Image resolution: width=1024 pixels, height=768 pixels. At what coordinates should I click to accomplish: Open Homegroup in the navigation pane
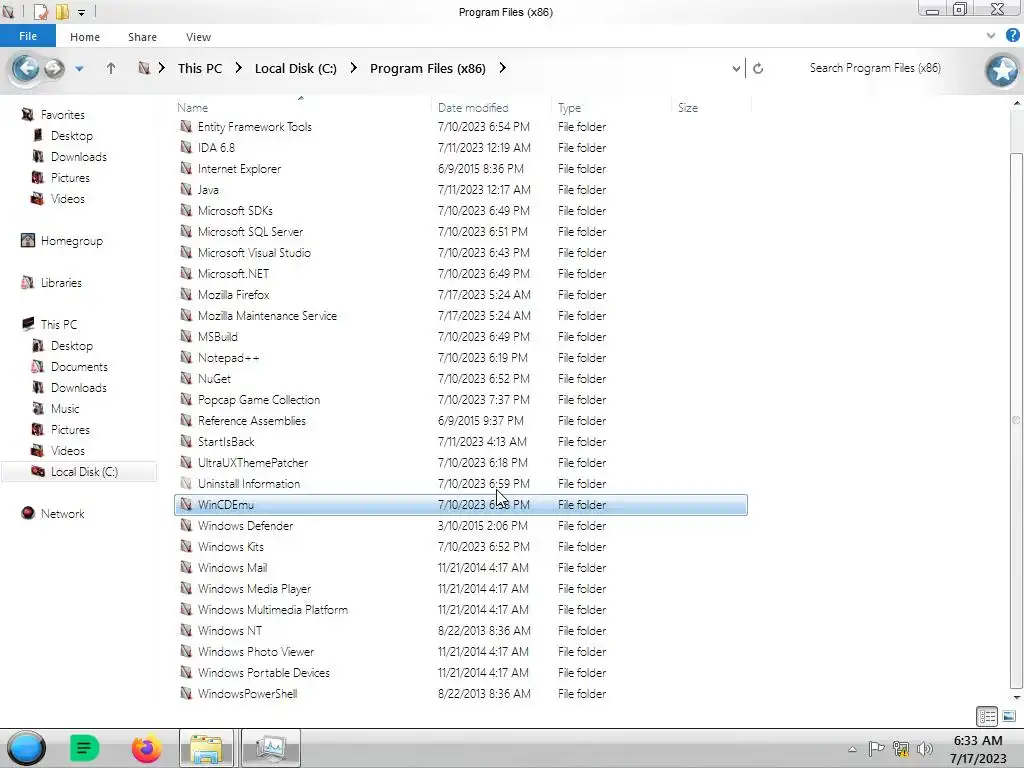point(72,240)
